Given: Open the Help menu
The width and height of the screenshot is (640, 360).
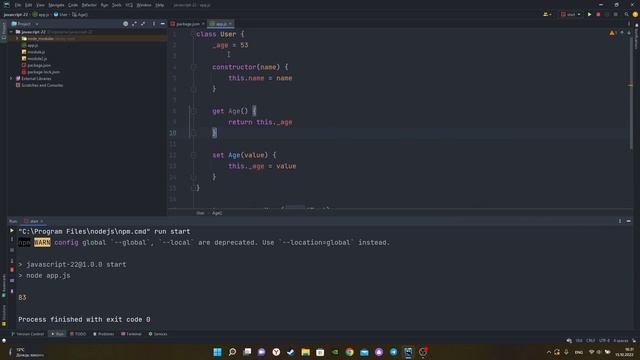Looking at the screenshot, I should click(x=160, y=5).
